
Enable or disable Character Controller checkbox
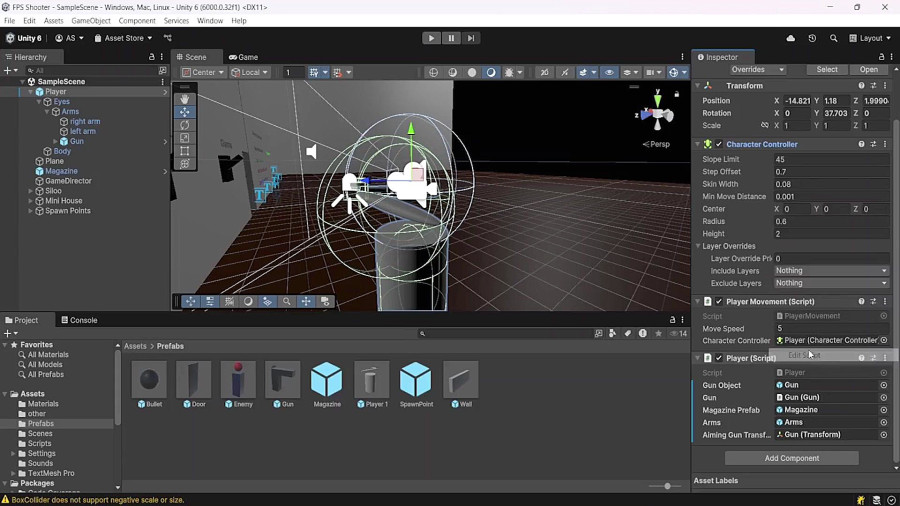(719, 145)
